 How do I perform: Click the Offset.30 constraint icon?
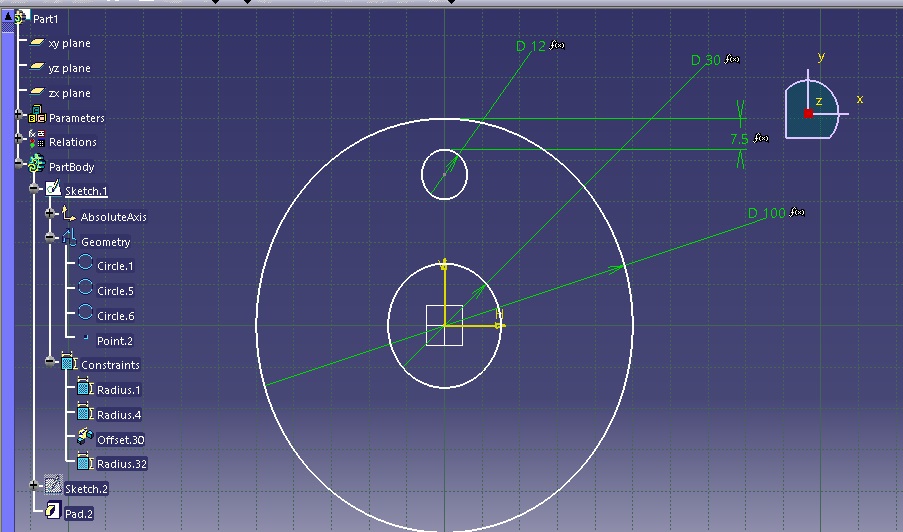coord(85,439)
